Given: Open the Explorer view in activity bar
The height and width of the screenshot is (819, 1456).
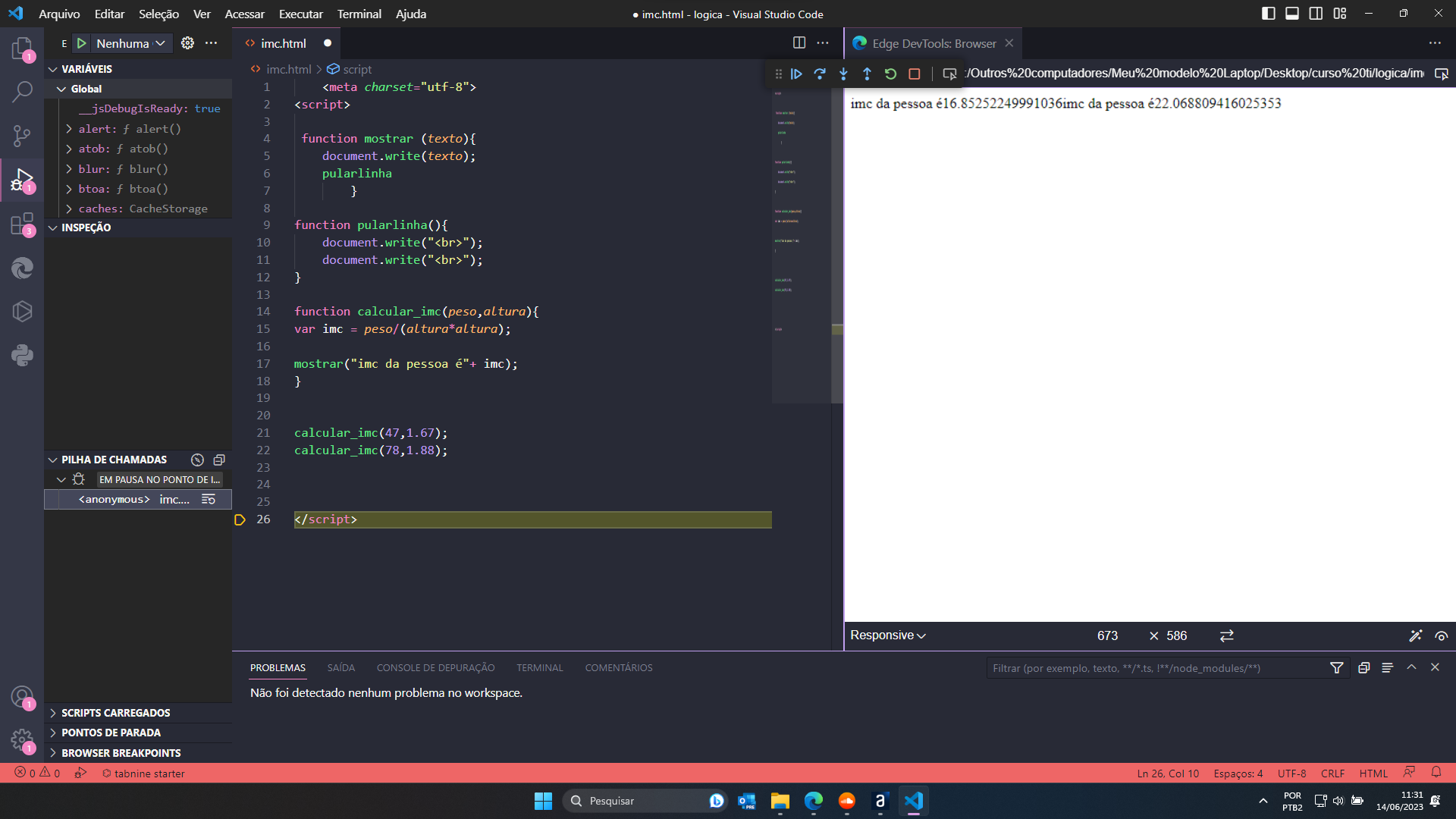Looking at the screenshot, I should [22, 49].
